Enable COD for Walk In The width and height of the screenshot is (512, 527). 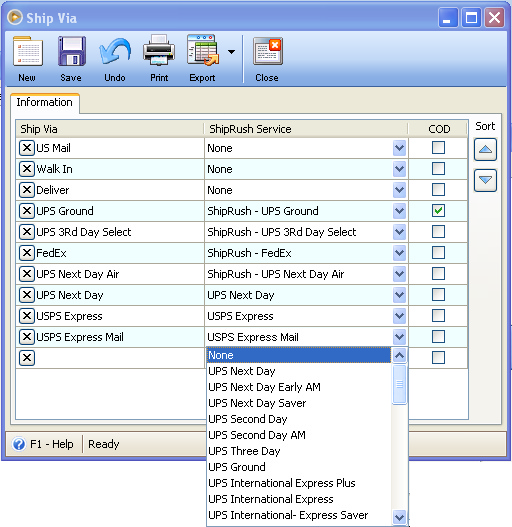click(438, 168)
